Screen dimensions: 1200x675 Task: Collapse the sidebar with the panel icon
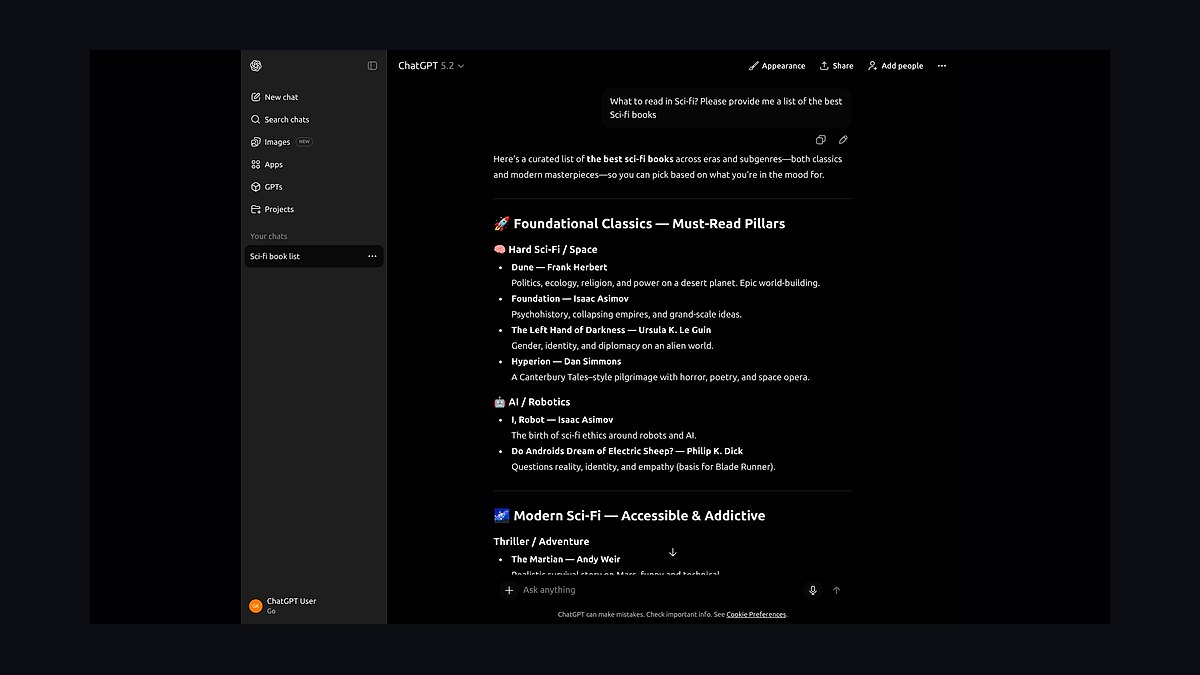372,66
